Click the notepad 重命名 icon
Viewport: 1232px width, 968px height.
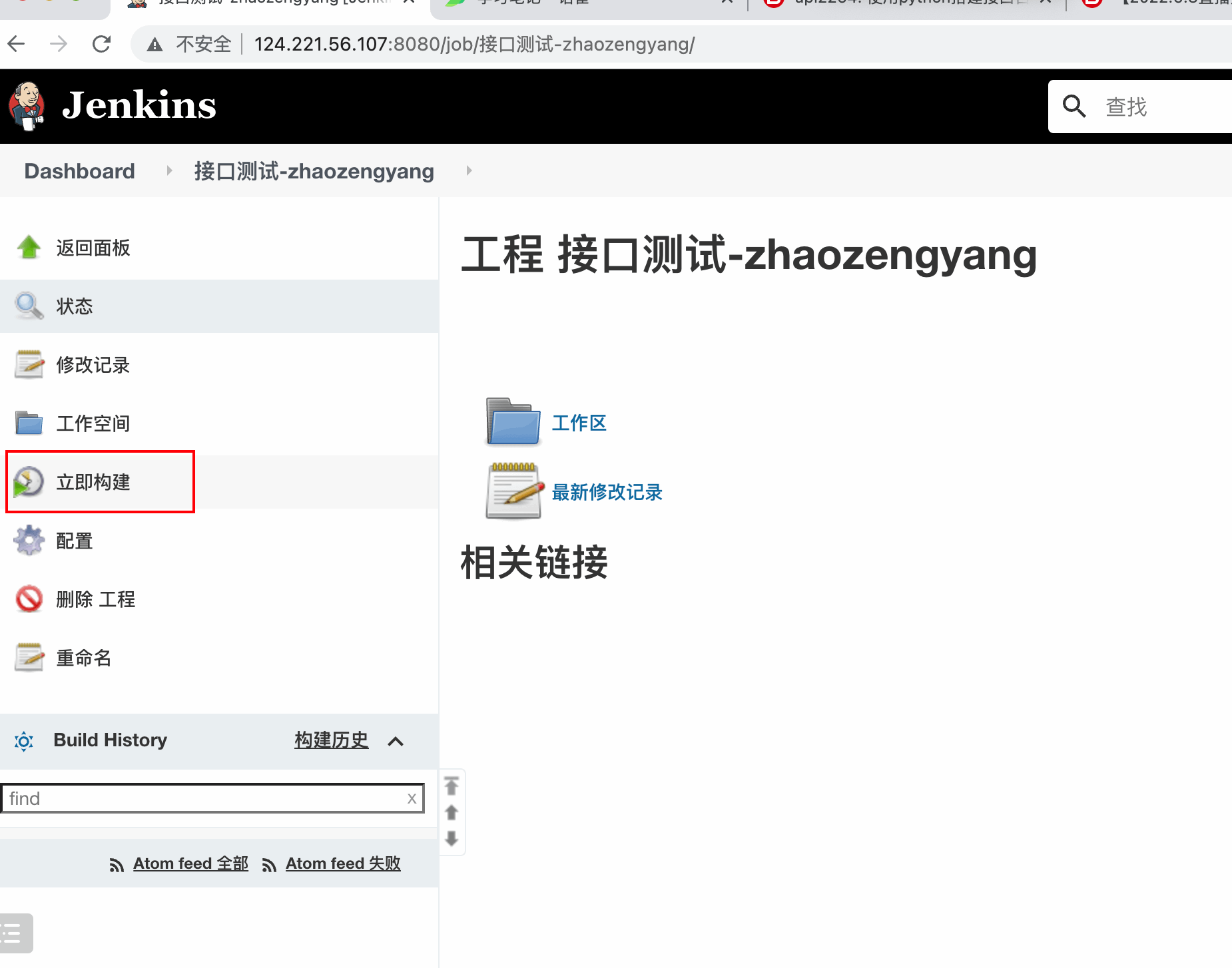[x=29, y=658]
